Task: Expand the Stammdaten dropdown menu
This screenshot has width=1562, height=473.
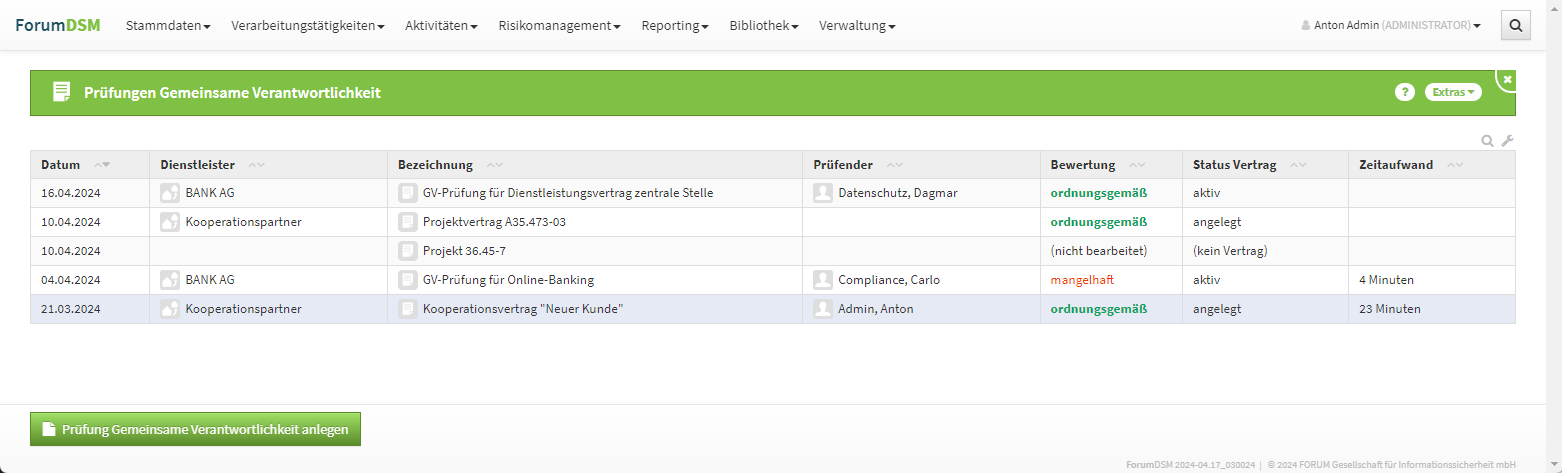Action: [x=167, y=25]
